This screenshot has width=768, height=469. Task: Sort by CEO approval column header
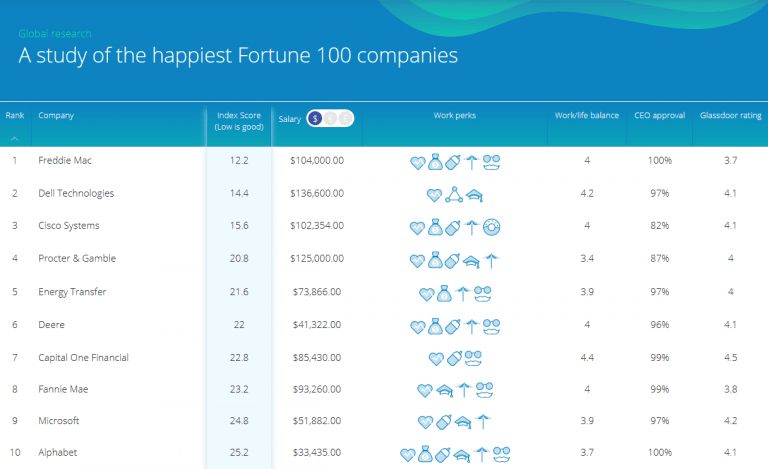tap(659, 115)
